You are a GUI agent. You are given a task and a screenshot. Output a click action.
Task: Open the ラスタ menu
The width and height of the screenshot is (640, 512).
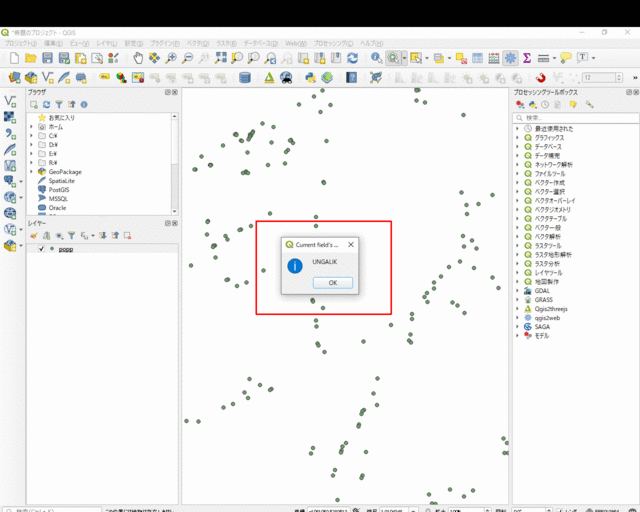coord(226,43)
